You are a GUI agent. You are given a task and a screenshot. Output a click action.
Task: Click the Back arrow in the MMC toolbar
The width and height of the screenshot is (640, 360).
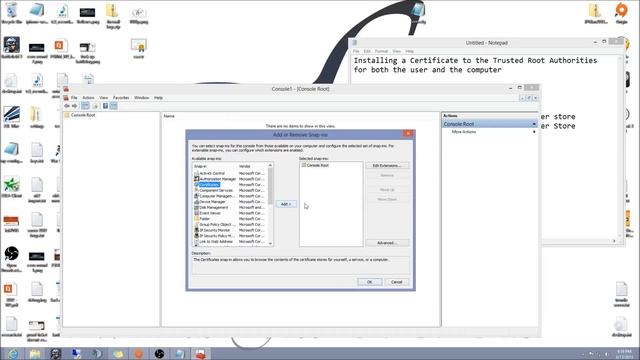click(x=67, y=106)
